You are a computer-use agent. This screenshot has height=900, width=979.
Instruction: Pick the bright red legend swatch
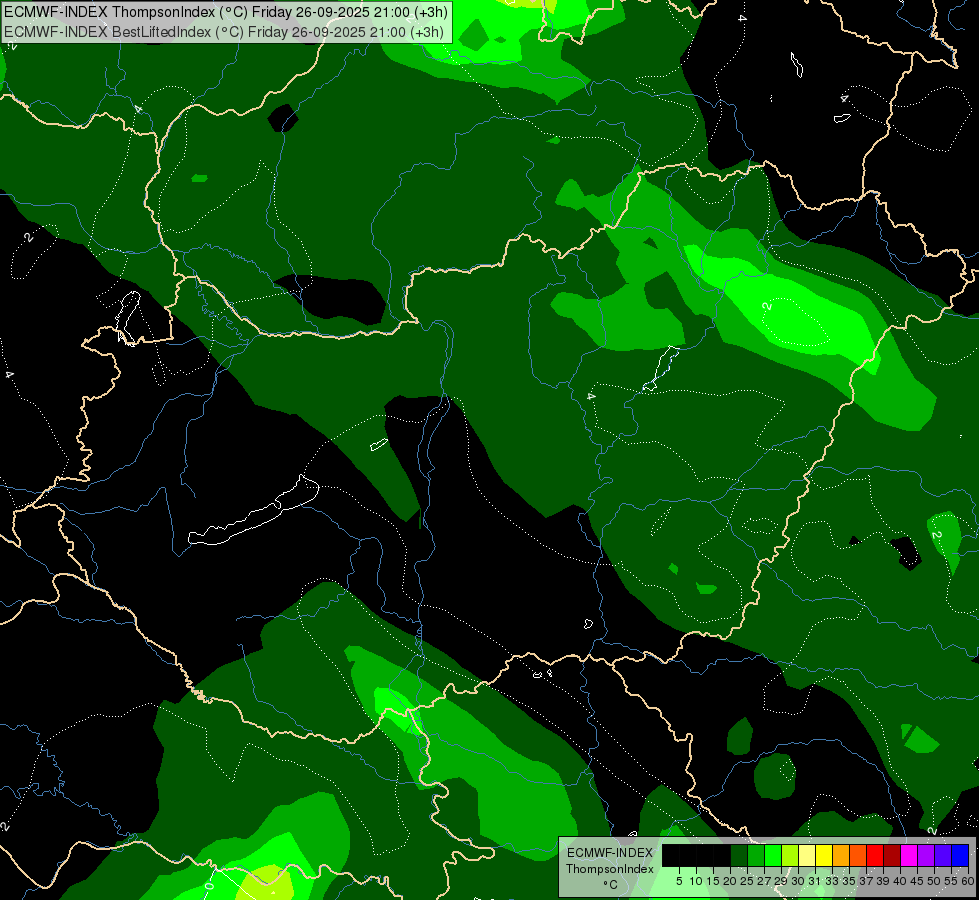tap(875, 855)
